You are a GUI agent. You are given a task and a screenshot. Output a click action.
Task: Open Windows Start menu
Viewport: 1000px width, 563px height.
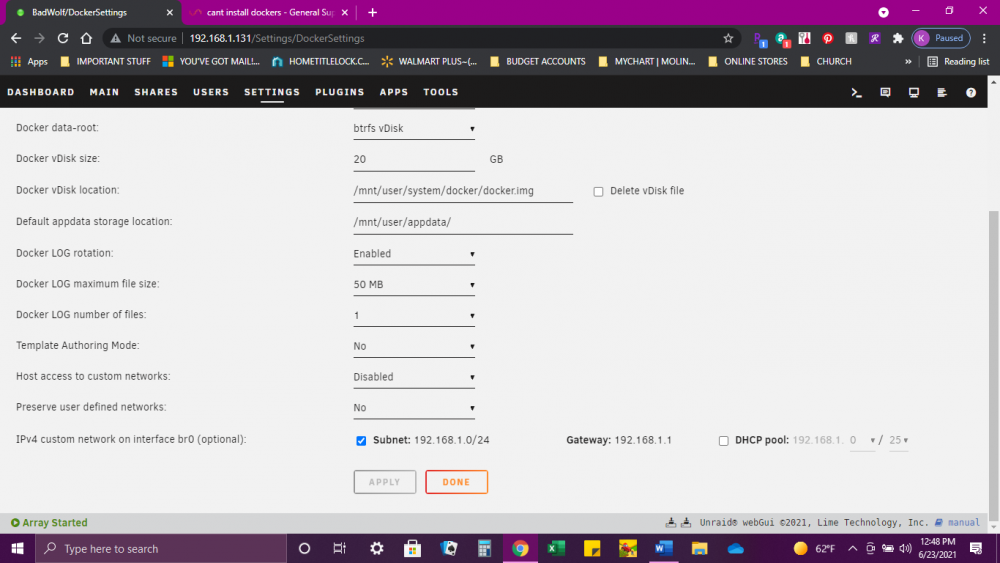pyautogui.click(x=17, y=548)
